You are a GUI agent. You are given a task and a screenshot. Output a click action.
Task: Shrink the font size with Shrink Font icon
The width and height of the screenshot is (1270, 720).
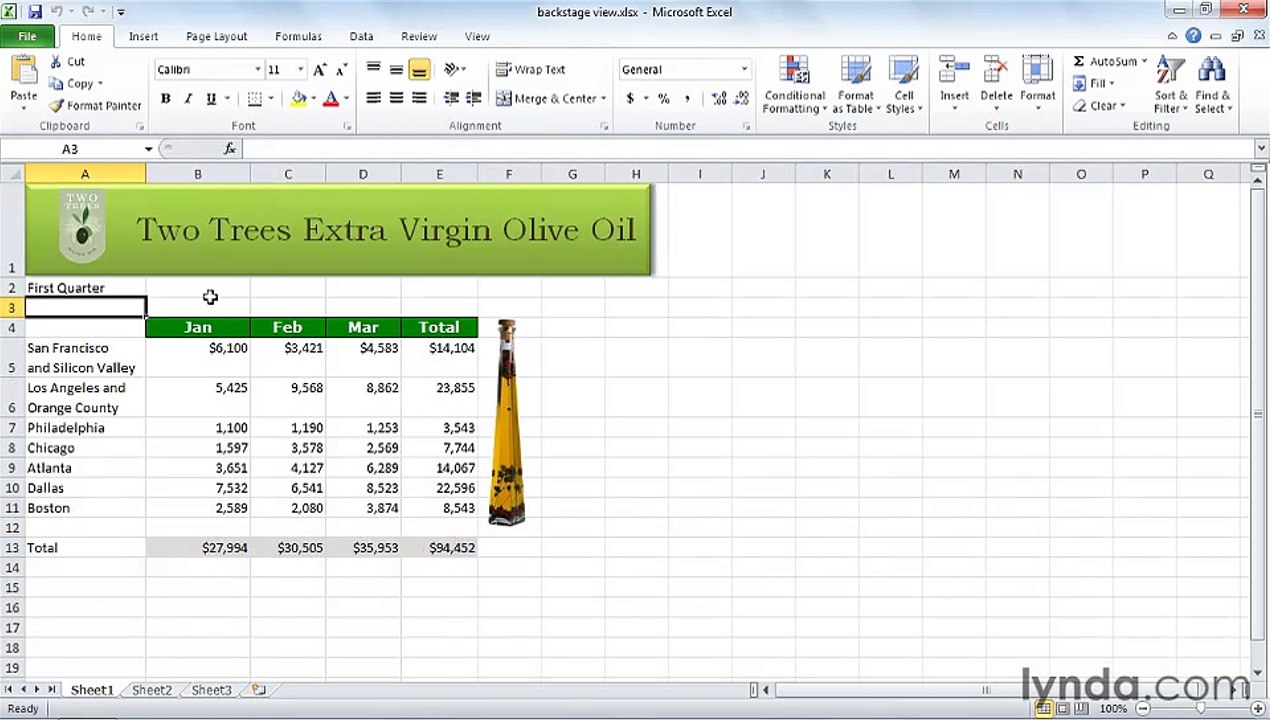341,70
